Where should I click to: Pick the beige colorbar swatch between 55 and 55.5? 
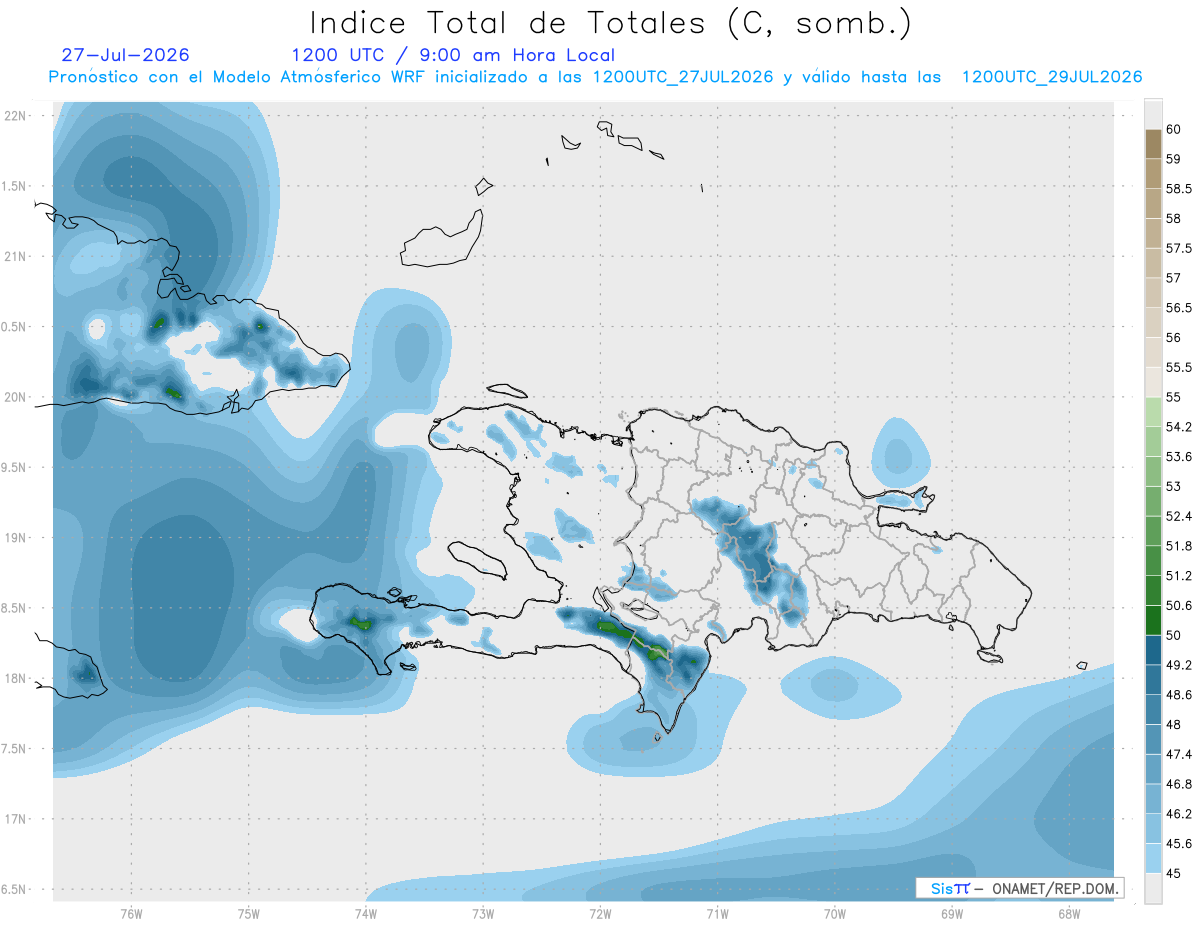pos(1153,382)
